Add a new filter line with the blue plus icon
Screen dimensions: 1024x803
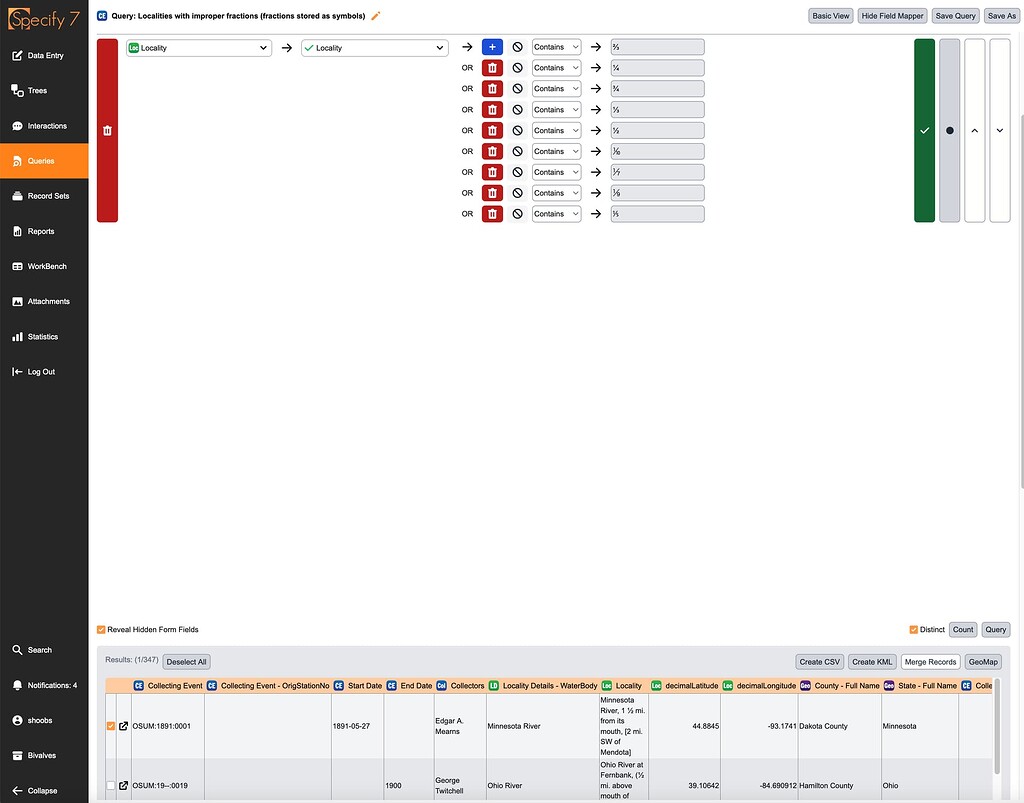[491, 46]
